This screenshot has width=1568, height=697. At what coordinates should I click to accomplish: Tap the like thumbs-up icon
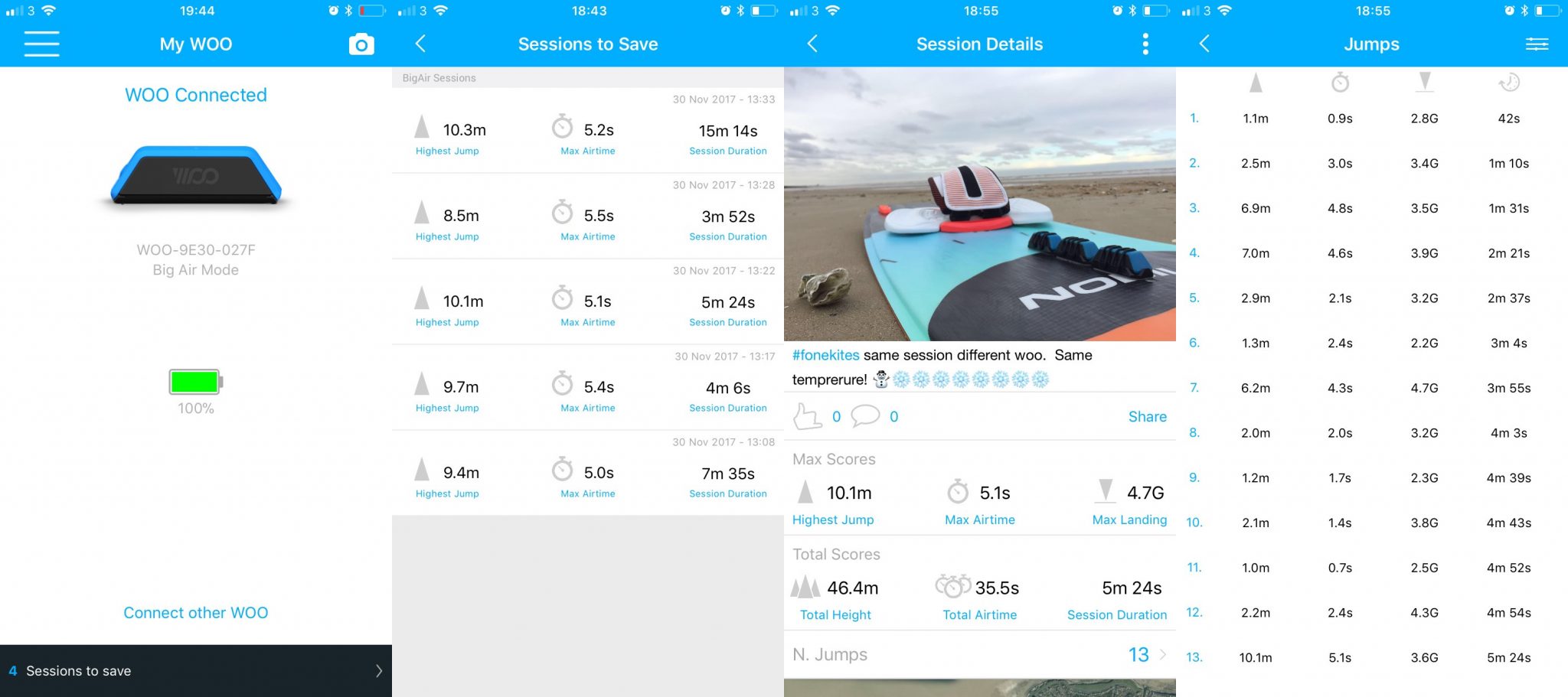click(x=807, y=416)
